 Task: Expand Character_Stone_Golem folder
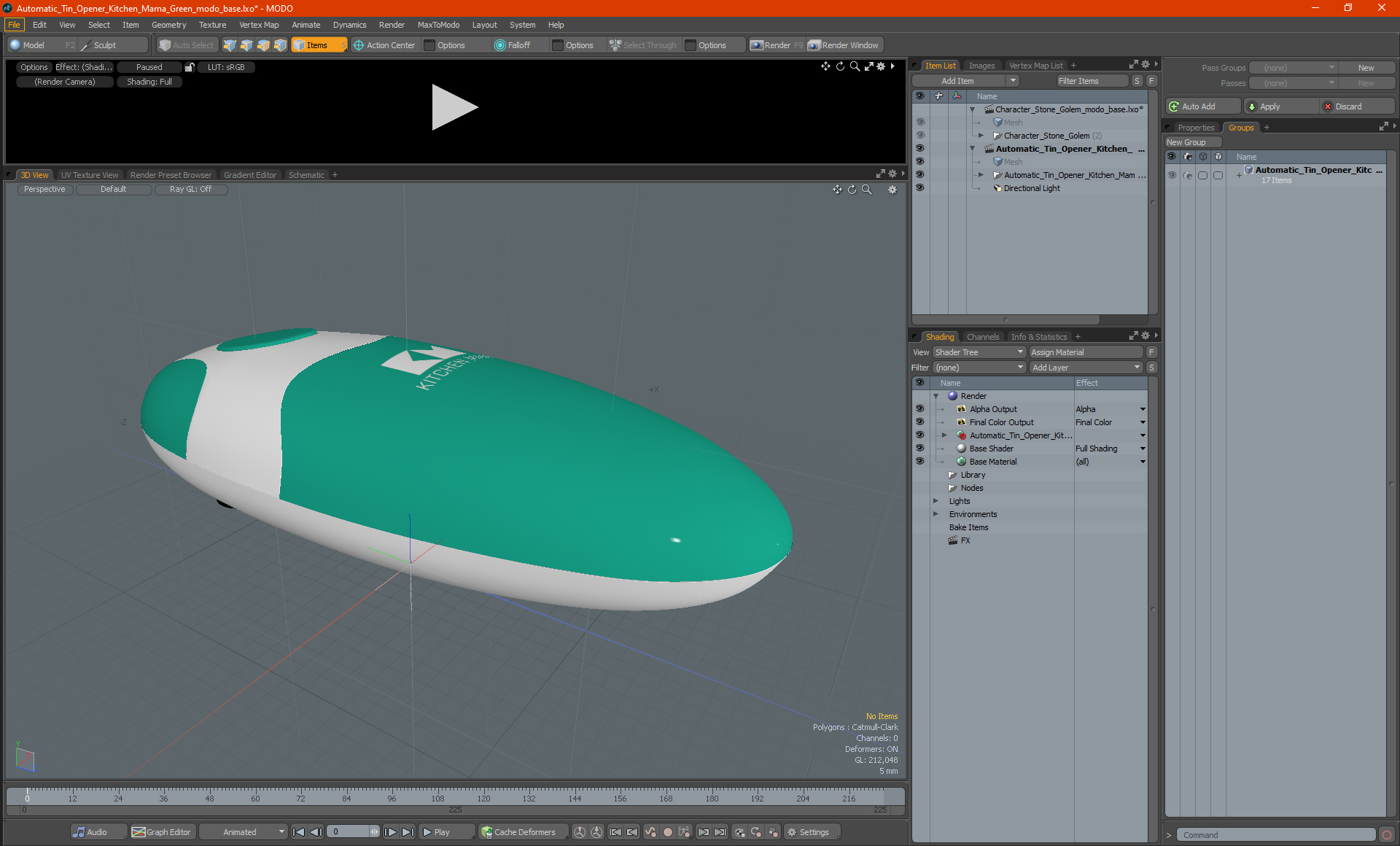(981, 136)
